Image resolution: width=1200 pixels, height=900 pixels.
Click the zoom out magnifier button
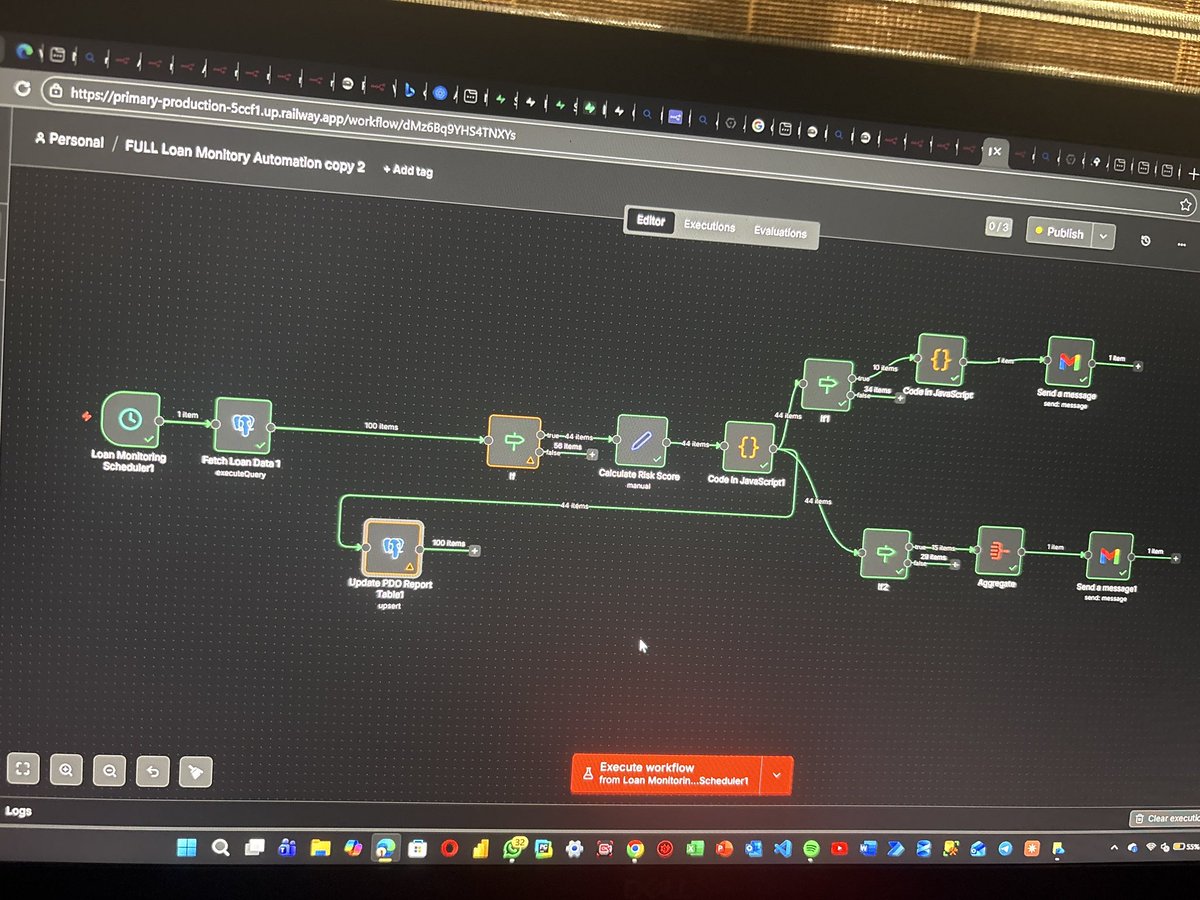pos(109,771)
